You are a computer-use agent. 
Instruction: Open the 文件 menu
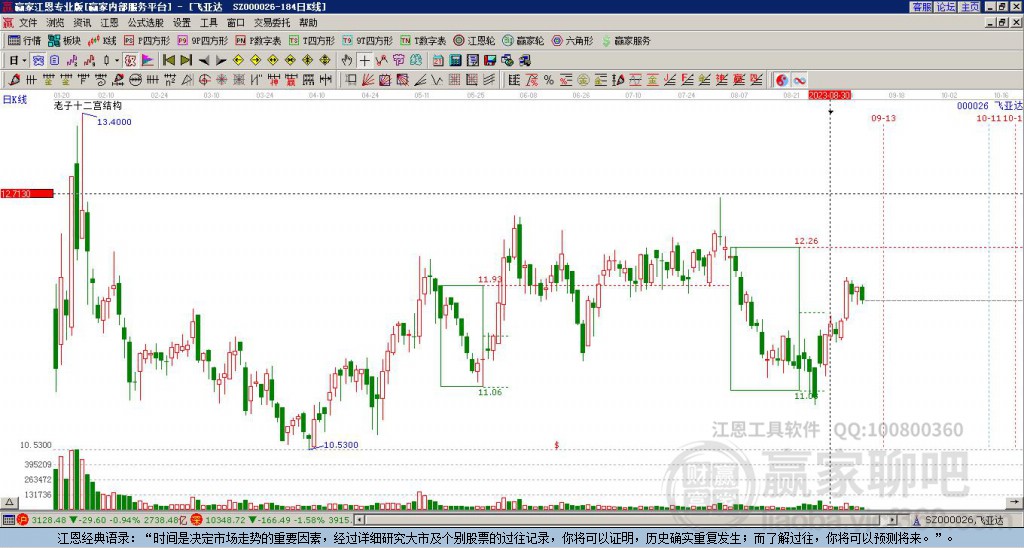27,23
